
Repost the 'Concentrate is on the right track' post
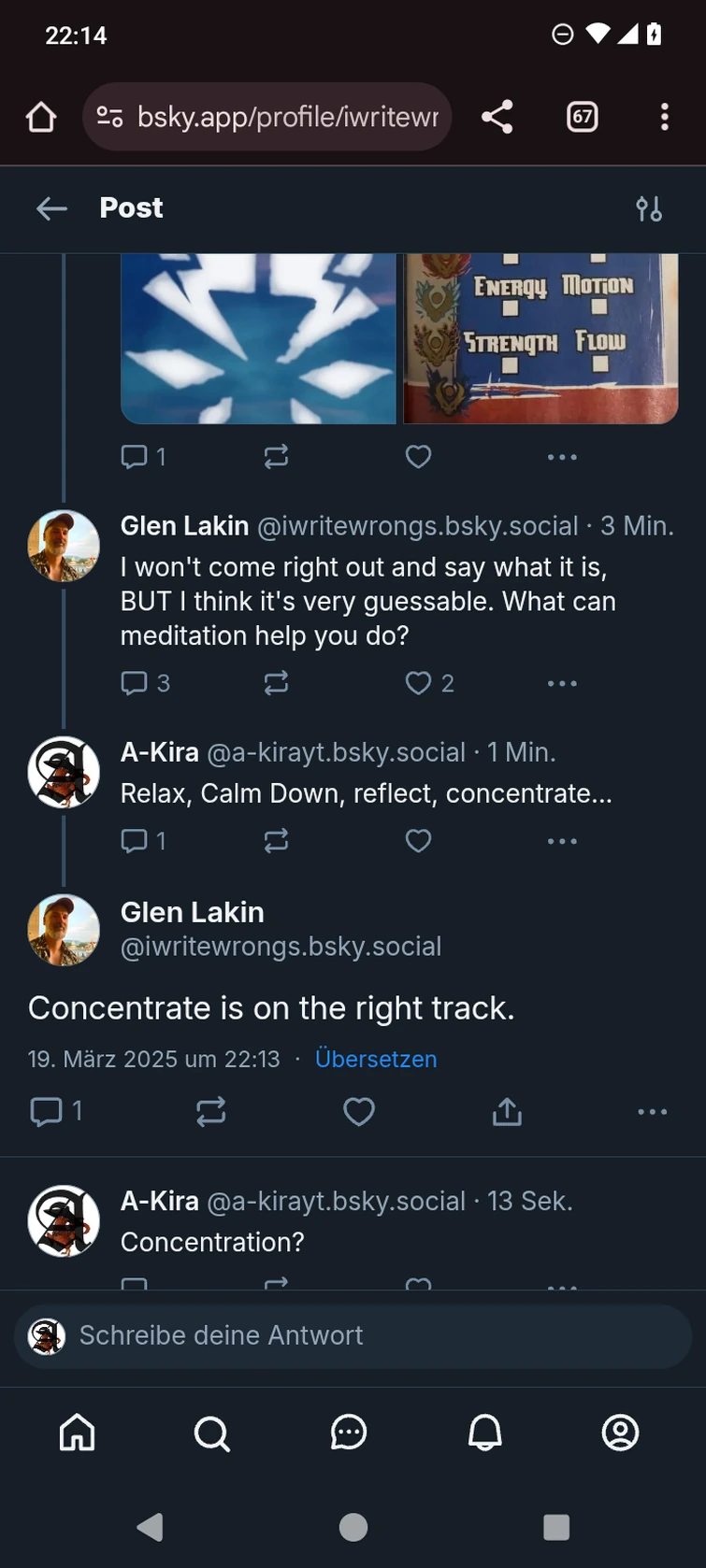pyautogui.click(x=211, y=1111)
